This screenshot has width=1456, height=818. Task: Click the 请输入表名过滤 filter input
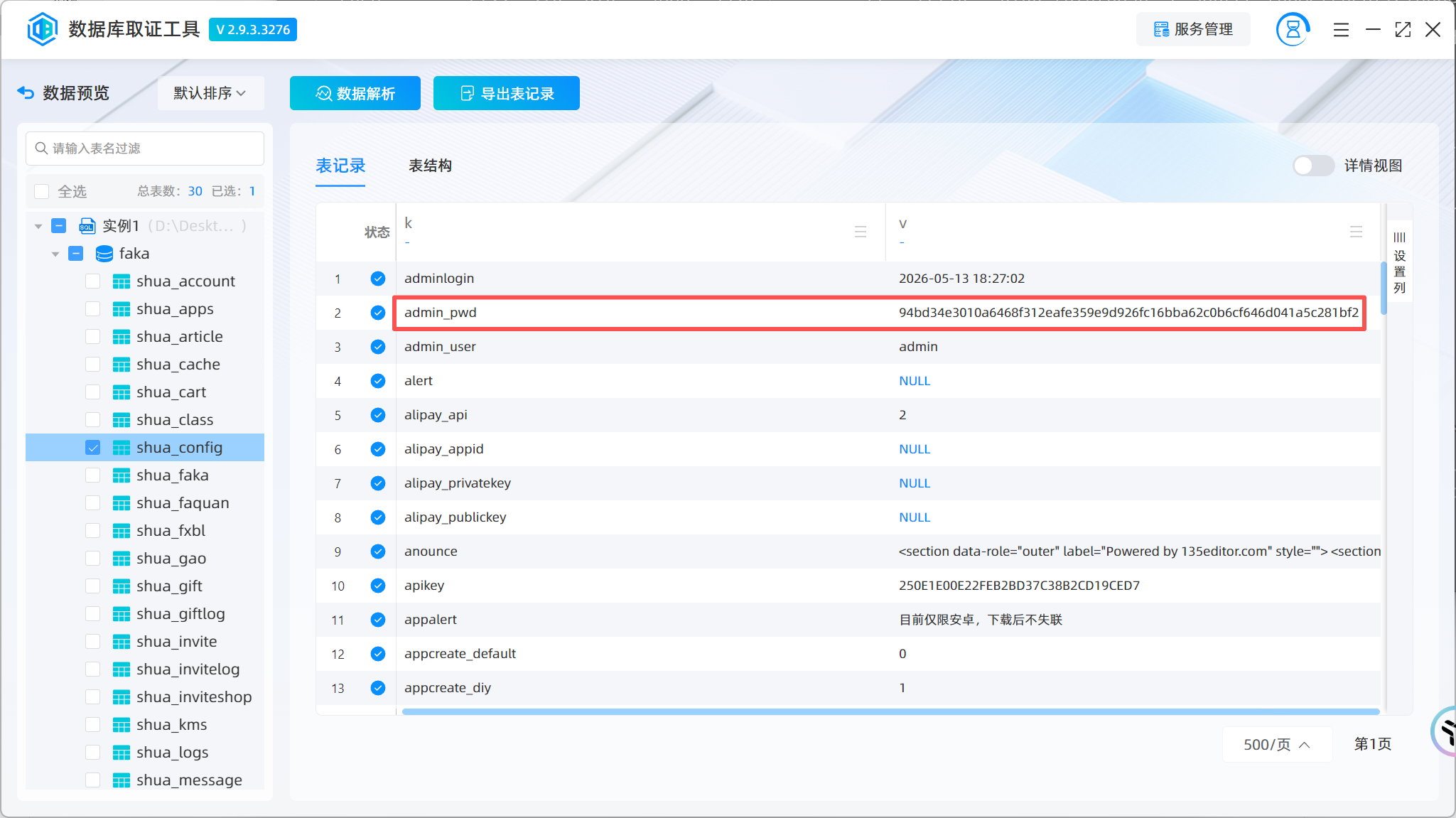coord(145,148)
